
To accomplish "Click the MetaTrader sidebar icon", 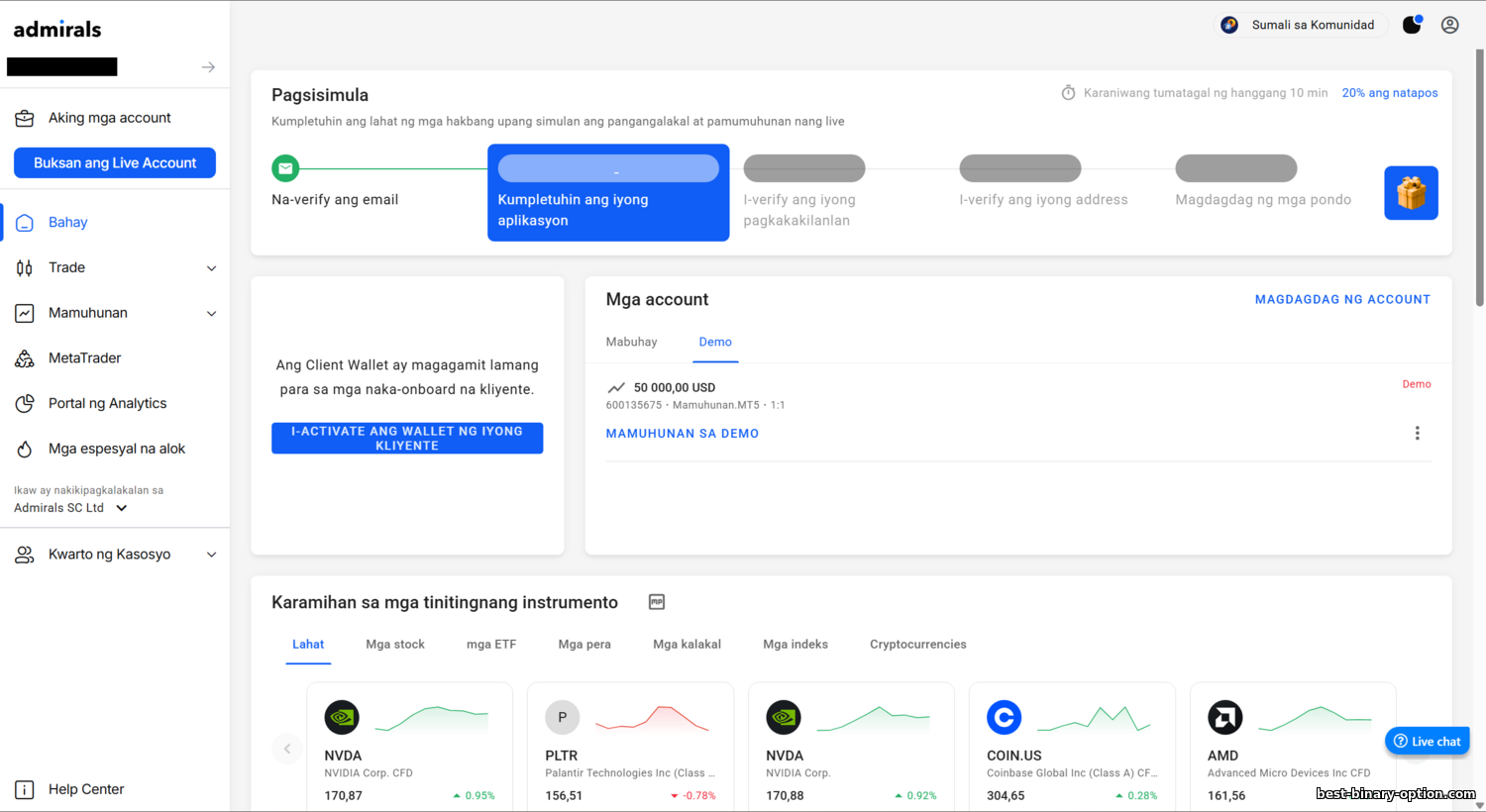I will (x=25, y=358).
